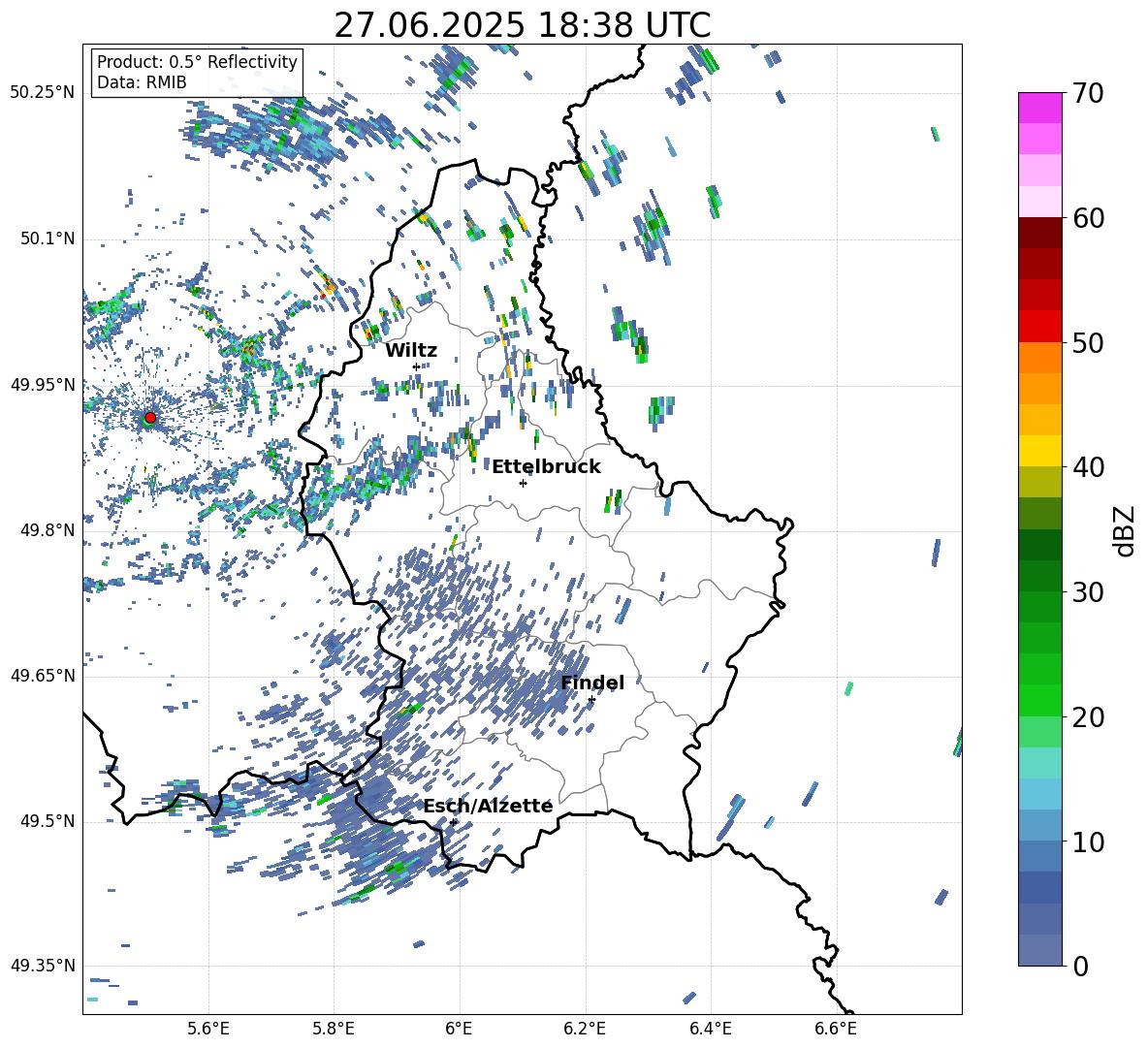Click the 49.95°N latitude label
Screen dimensions: 1148x1048
pos(43,384)
